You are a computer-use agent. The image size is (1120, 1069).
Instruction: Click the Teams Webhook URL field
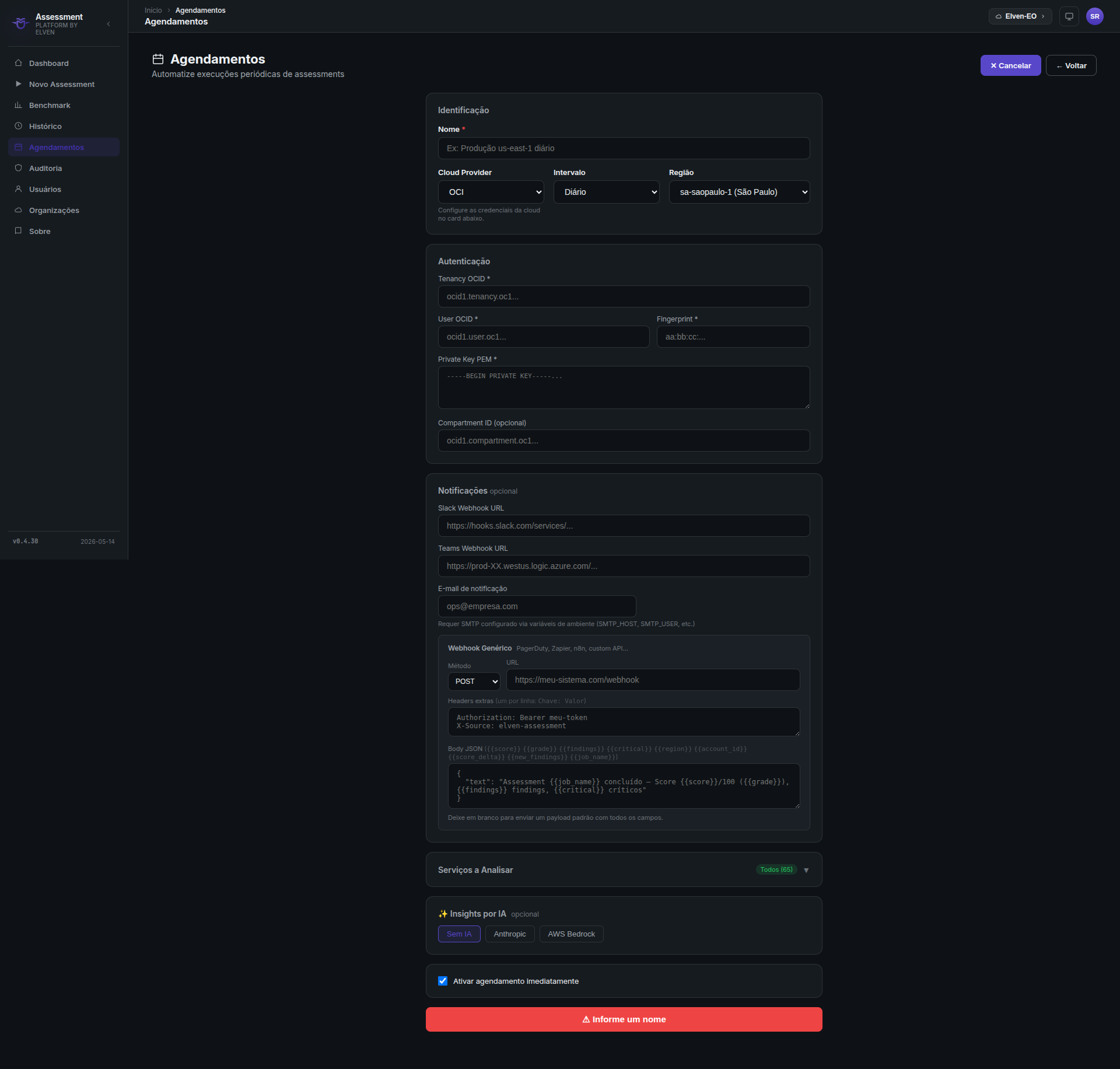coord(624,566)
